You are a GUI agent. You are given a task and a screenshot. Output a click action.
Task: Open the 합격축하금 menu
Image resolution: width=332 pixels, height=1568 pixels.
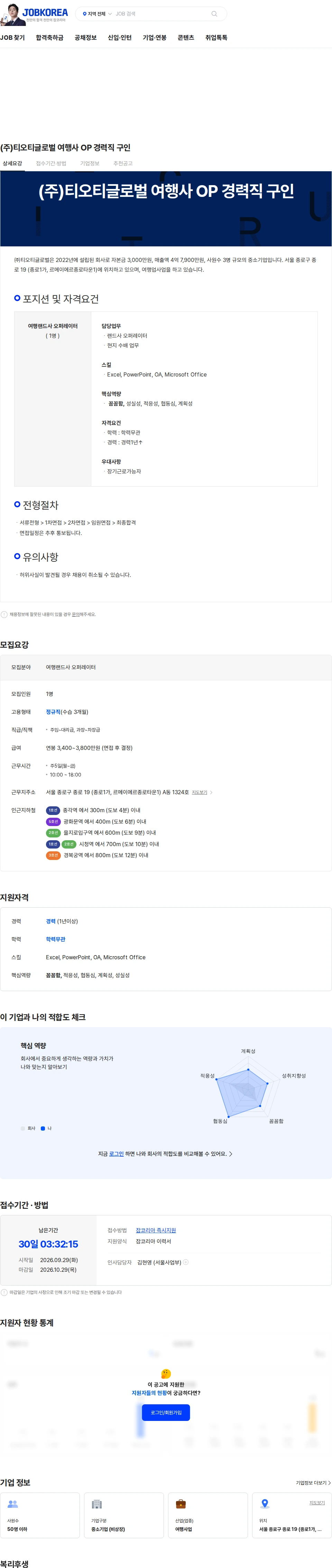49,38
